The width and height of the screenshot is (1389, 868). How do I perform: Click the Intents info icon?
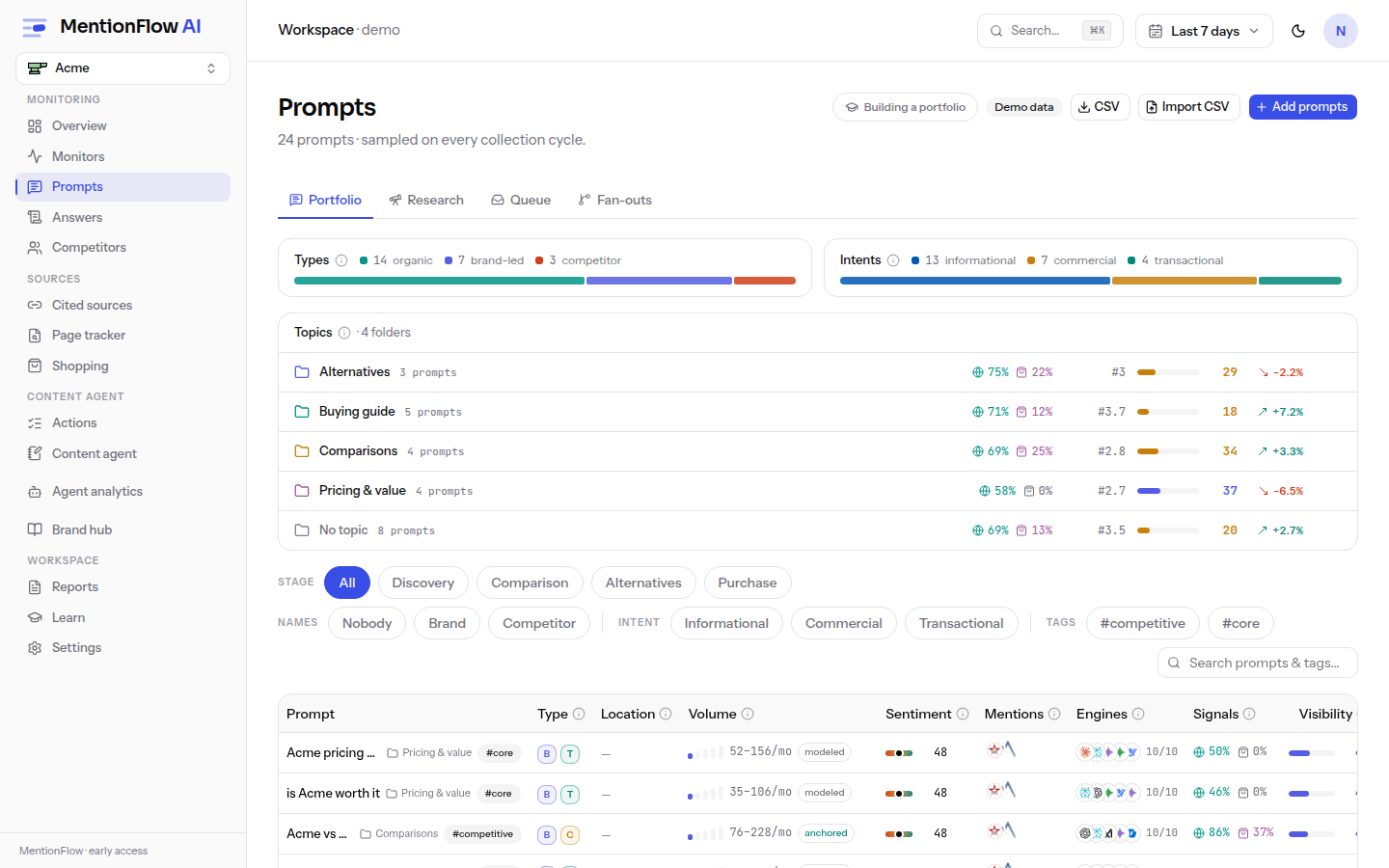coord(893,260)
